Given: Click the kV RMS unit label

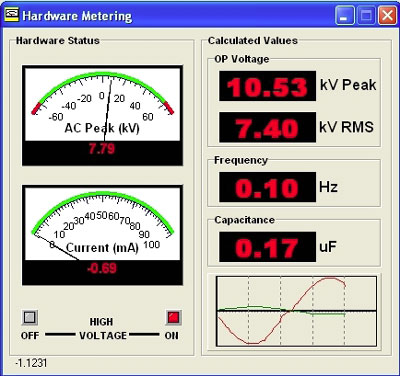Looking at the screenshot, I should (x=346, y=127).
